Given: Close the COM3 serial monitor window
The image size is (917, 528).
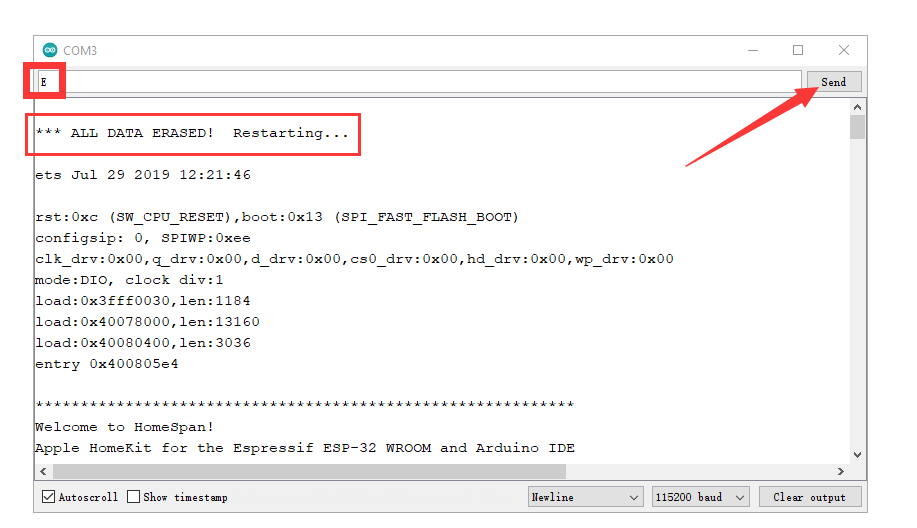Looking at the screenshot, I should [844, 50].
